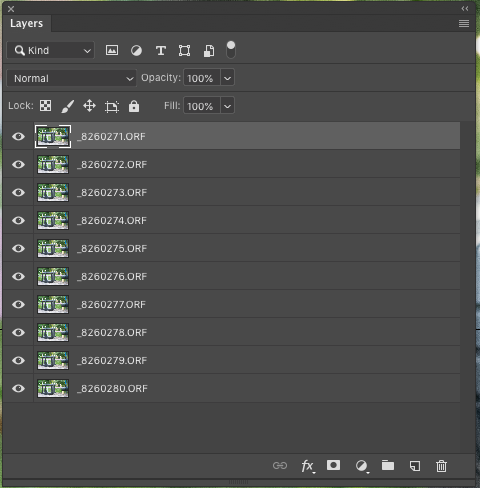Add a layer mask icon
The width and height of the screenshot is (480, 488).
pos(334,465)
